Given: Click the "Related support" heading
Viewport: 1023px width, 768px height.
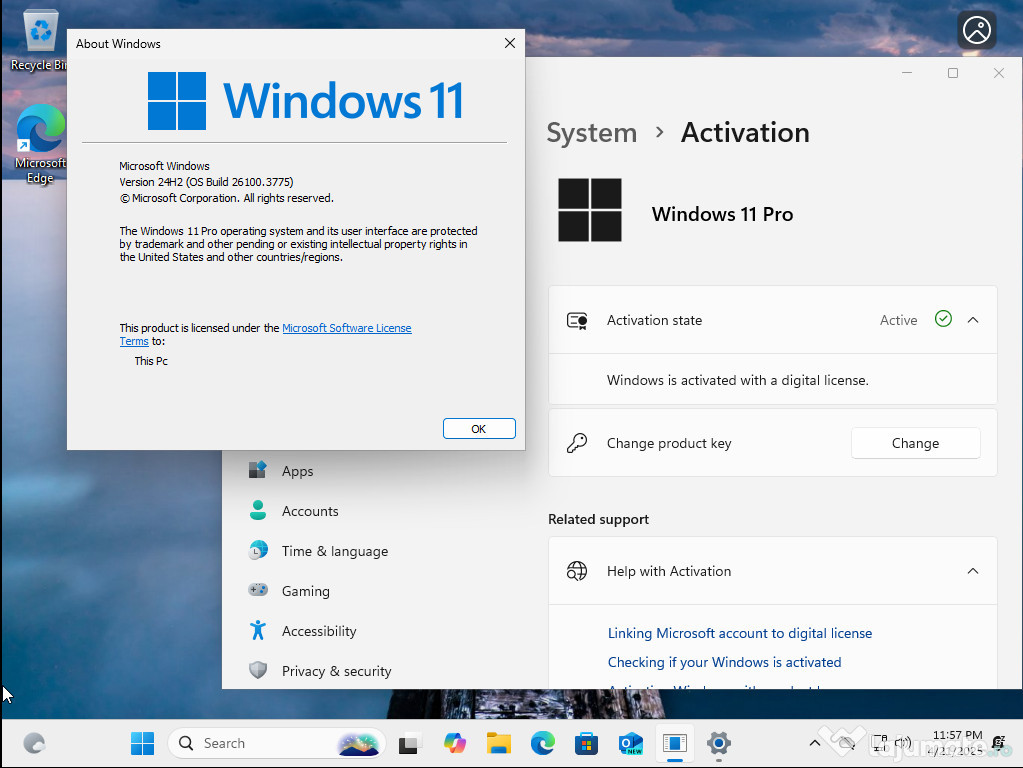Looking at the screenshot, I should pyautogui.click(x=598, y=519).
